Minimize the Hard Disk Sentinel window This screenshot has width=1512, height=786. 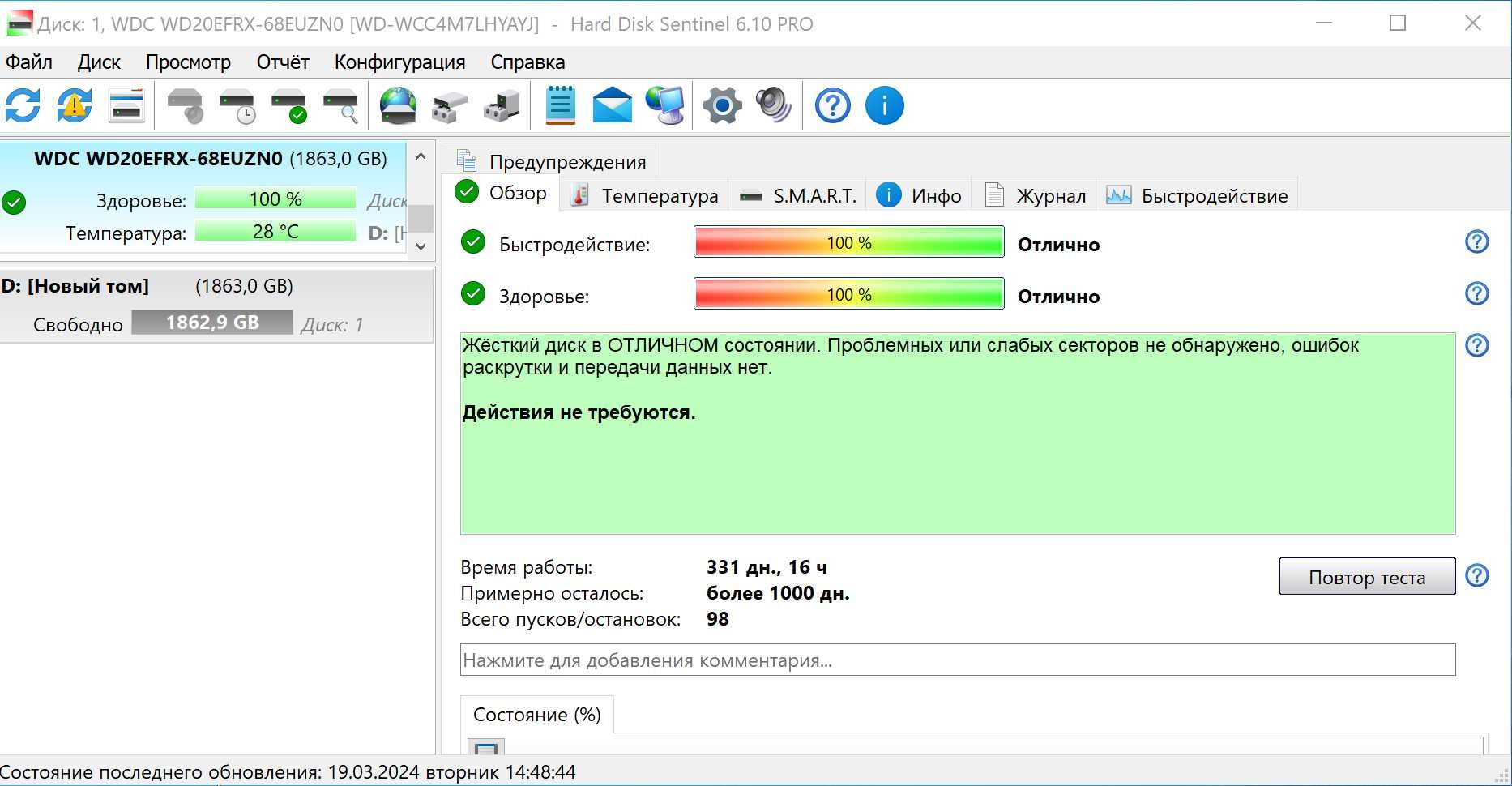click(x=1324, y=23)
